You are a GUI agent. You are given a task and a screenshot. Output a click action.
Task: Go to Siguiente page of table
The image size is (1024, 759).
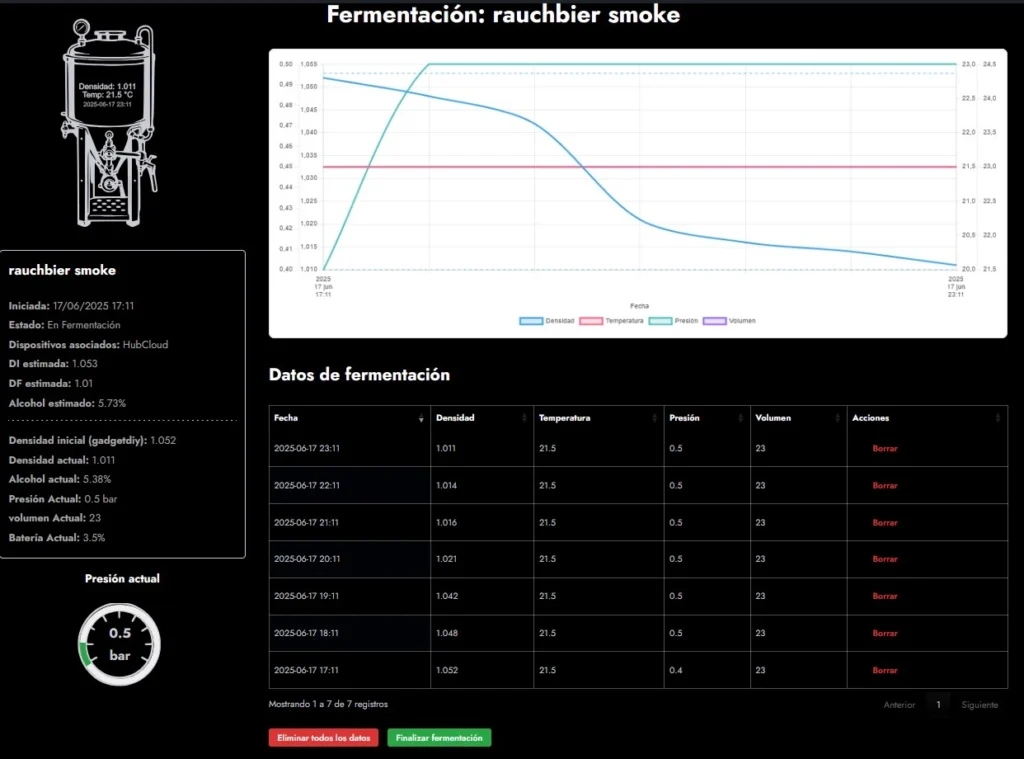tap(979, 705)
